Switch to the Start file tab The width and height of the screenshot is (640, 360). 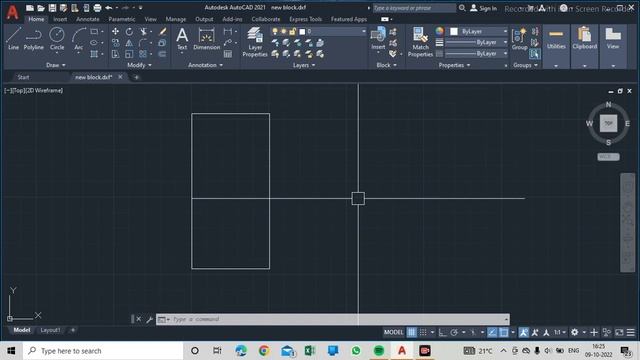(23, 77)
